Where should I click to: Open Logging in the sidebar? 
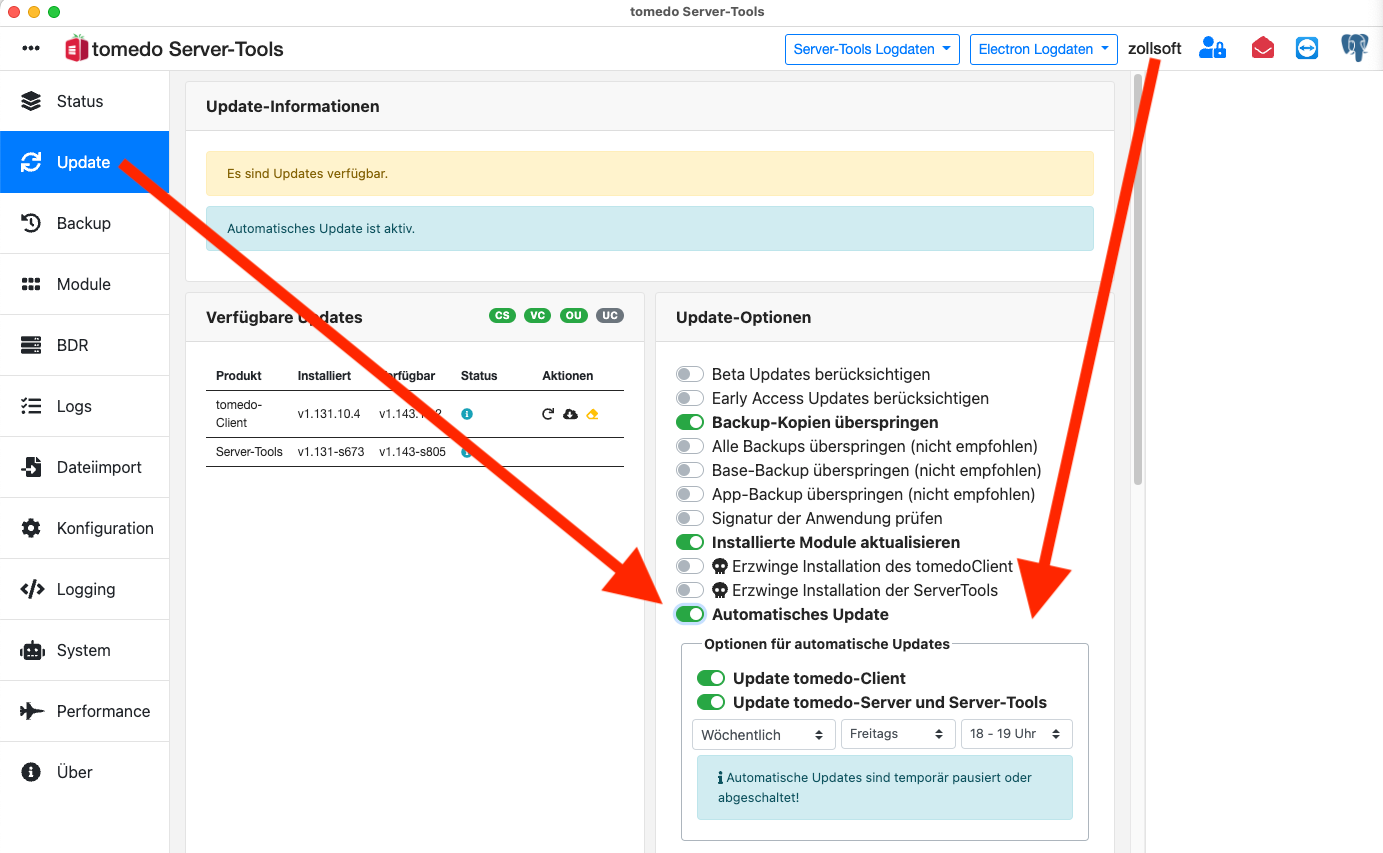(x=84, y=589)
